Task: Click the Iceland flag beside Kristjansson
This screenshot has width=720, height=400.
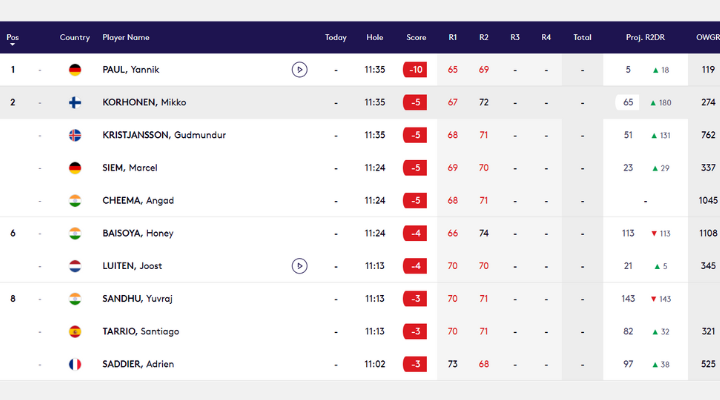Action: pyautogui.click(x=75, y=135)
